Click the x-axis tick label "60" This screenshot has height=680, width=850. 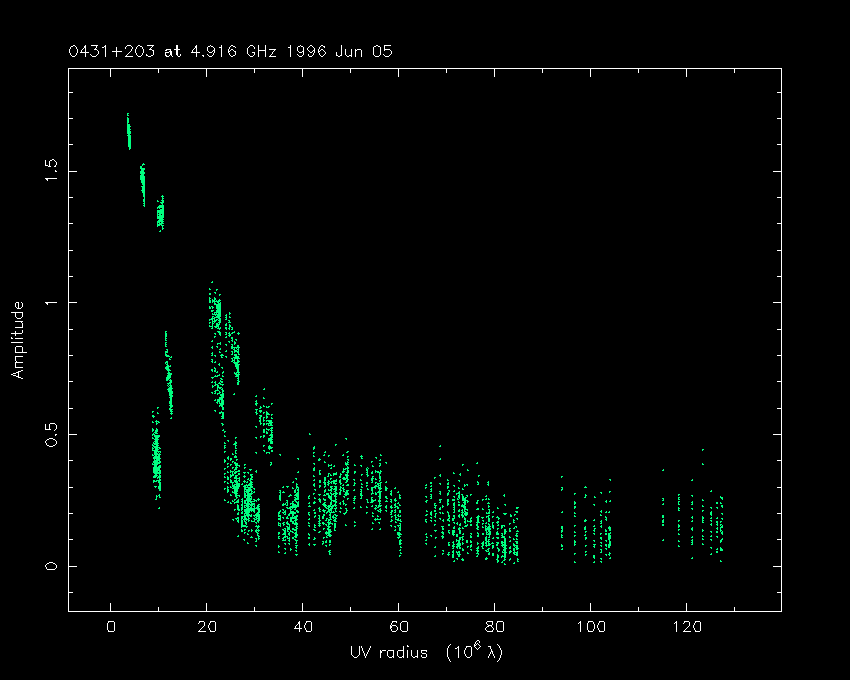click(x=398, y=627)
